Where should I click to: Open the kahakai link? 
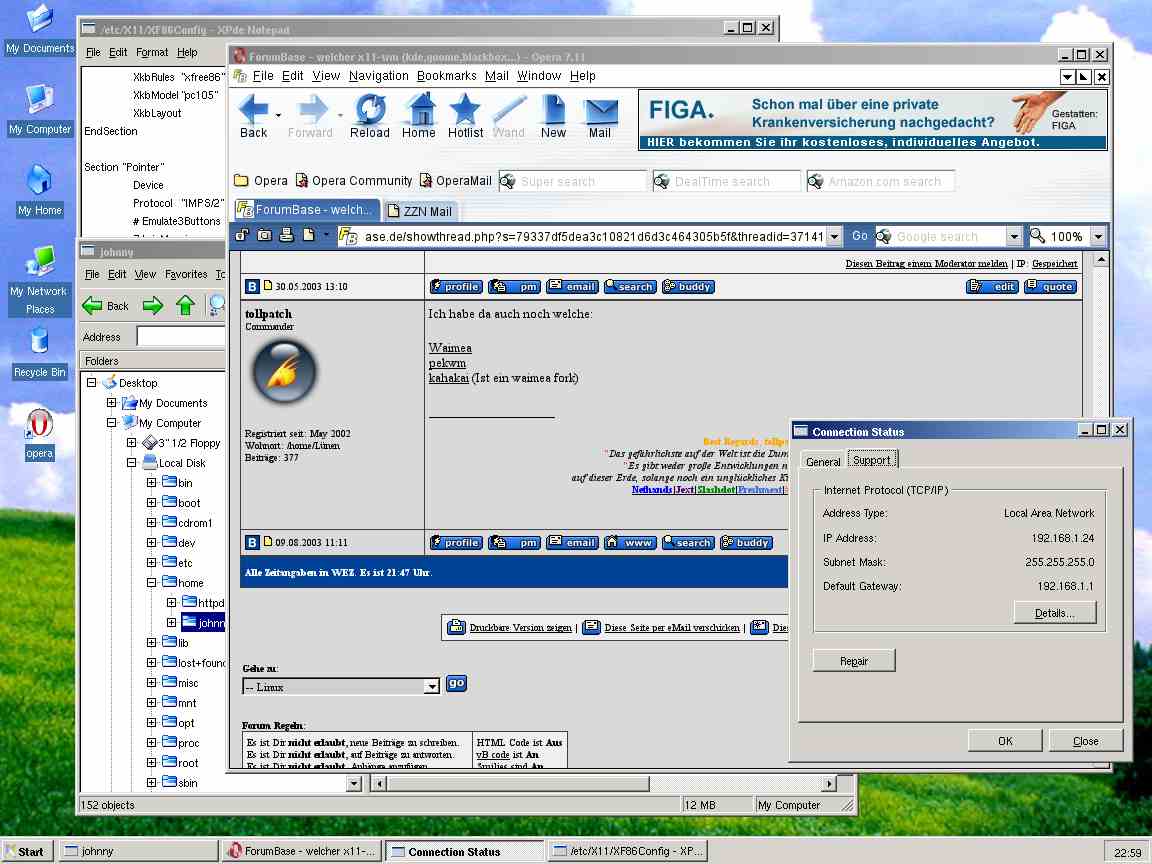(448, 378)
